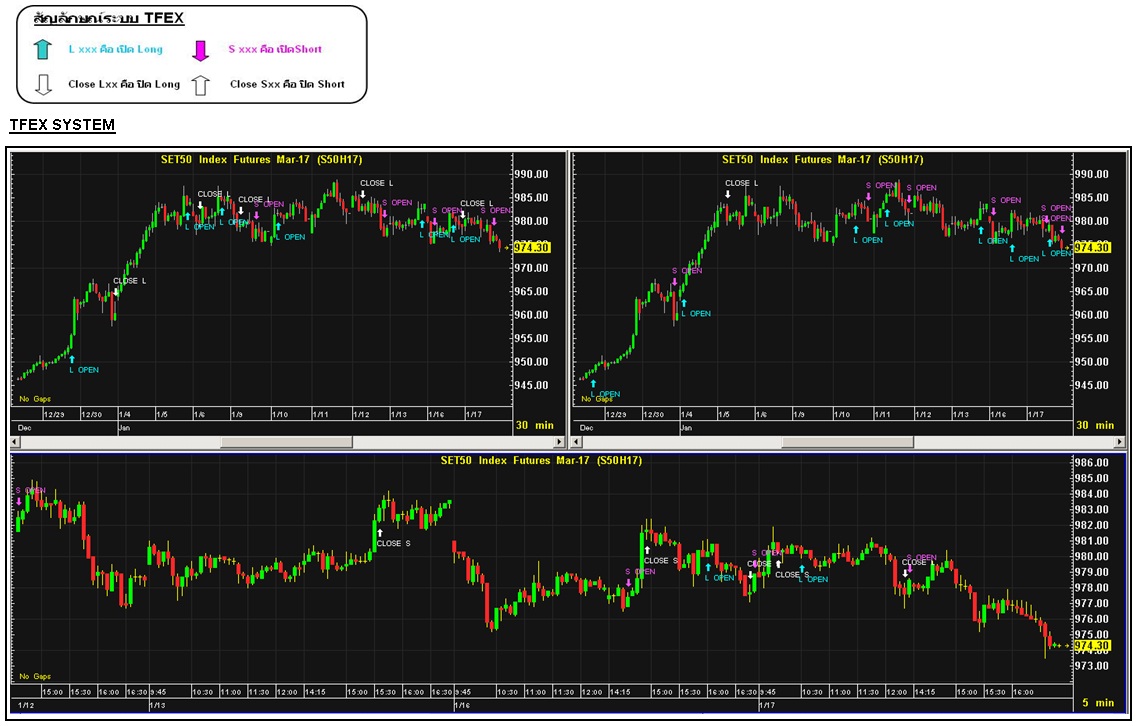Click right arrow of left 30 min chart scrollbar
1136x726 pixels.
[x=559, y=441]
